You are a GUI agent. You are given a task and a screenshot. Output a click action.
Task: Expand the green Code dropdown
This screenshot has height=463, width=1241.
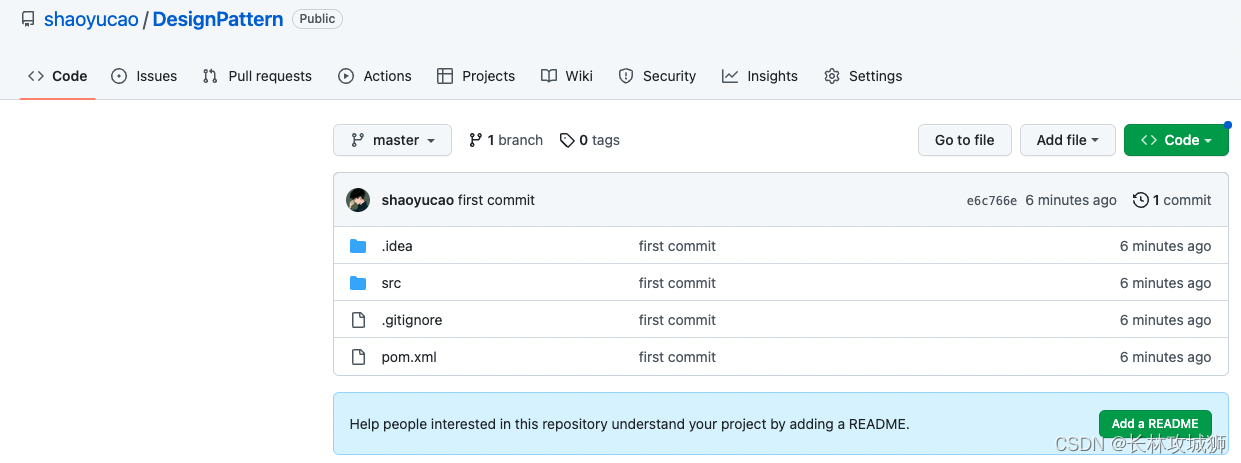tap(1176, 140)
